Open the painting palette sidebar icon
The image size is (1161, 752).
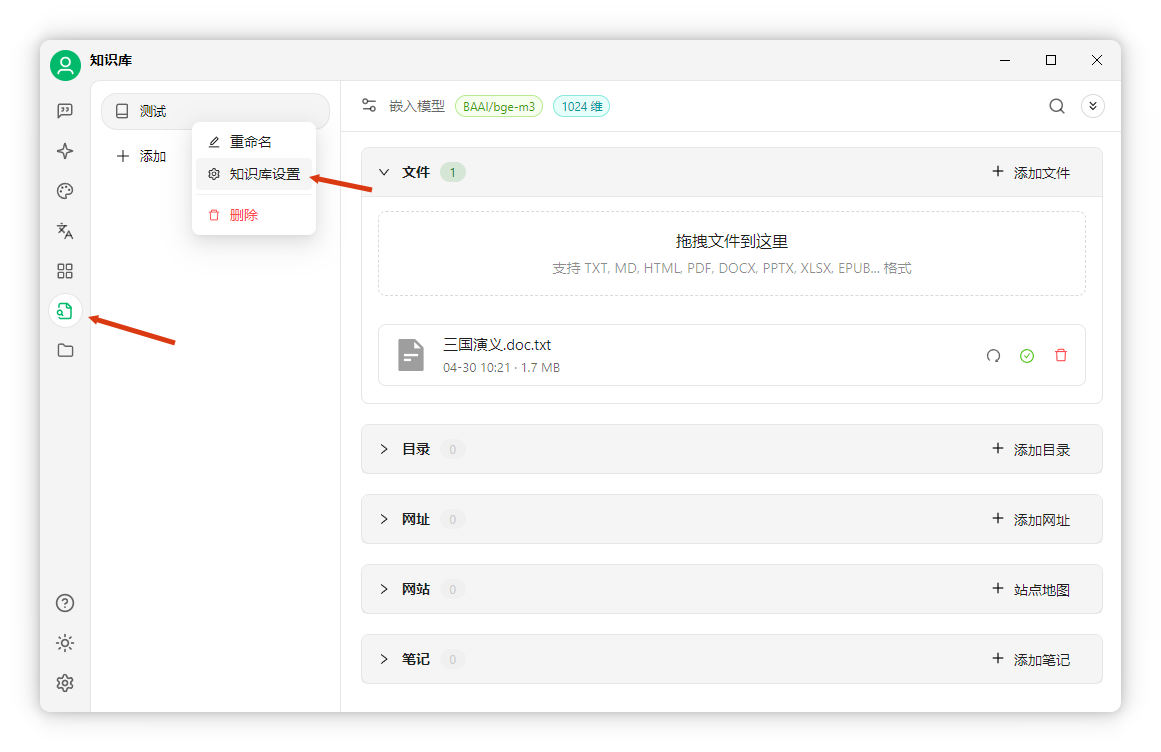tap(65, 191)
